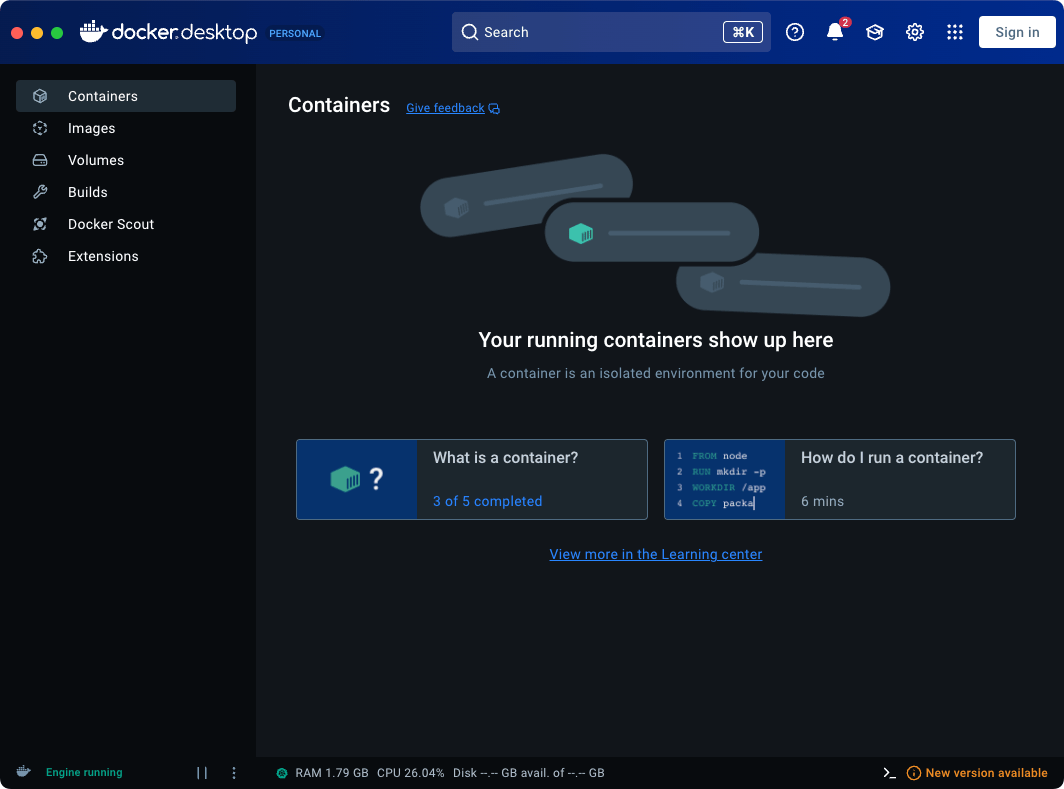Open notifications bell with 2 badge

(x=835, y=31)
